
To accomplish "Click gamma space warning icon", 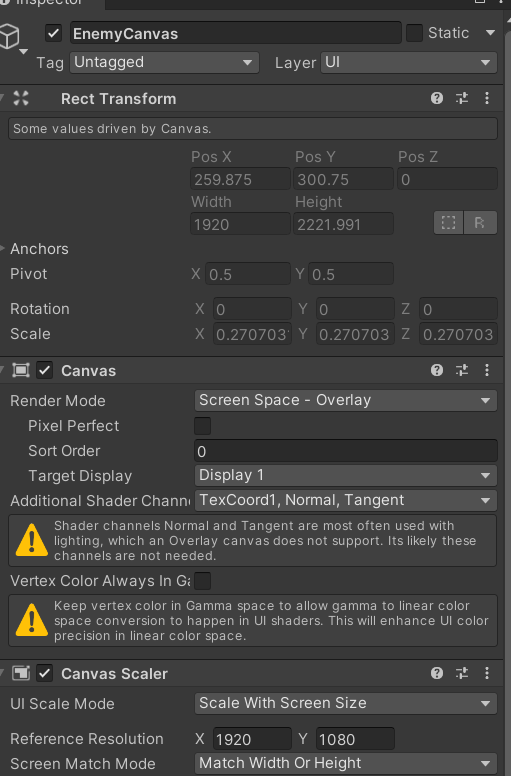I will click(x=32, y=620).
